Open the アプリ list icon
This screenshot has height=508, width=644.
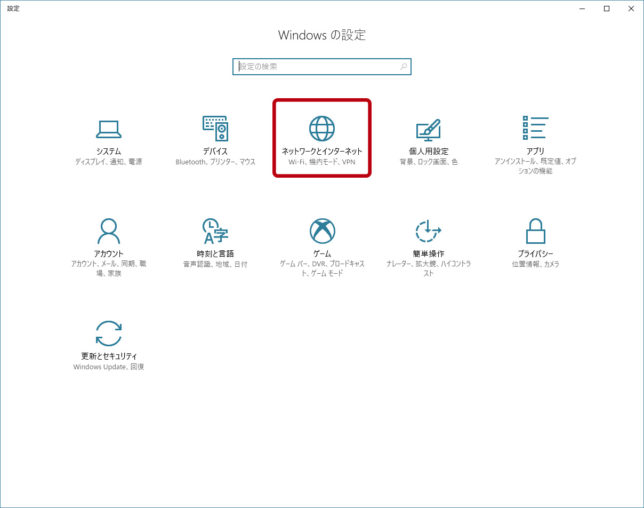535,128
